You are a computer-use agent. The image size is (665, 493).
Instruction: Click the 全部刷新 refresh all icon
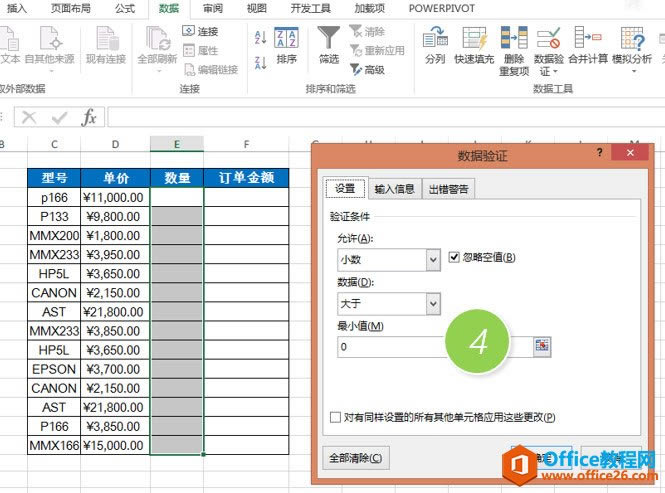(x=157, y=38)
